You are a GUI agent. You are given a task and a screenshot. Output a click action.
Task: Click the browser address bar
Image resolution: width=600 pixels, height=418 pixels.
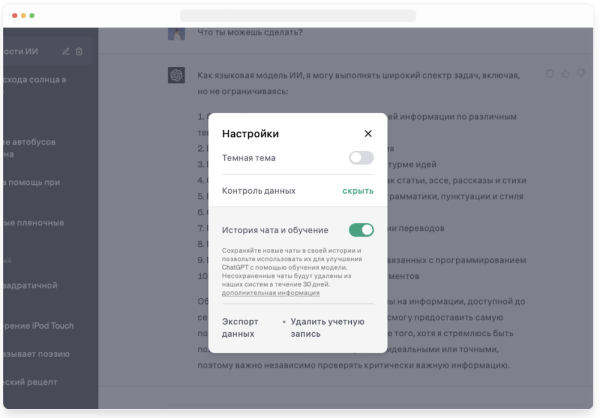(297, 16)
